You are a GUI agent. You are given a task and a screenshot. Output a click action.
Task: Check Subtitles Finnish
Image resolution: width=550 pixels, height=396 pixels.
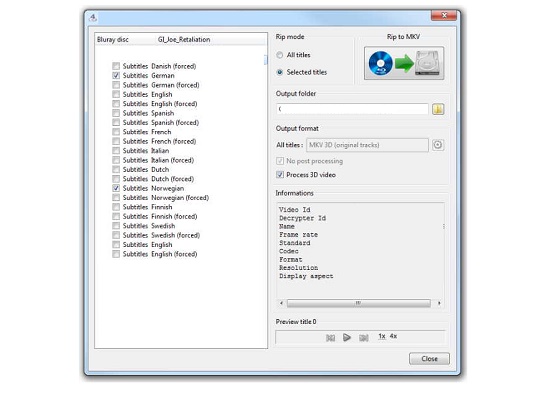click(x=116, y=207)
